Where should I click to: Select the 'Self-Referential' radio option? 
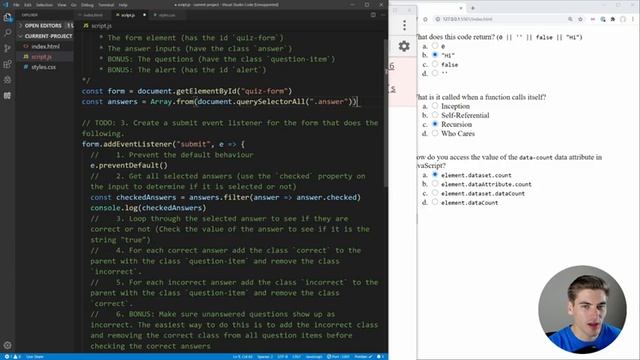point(435,115)
